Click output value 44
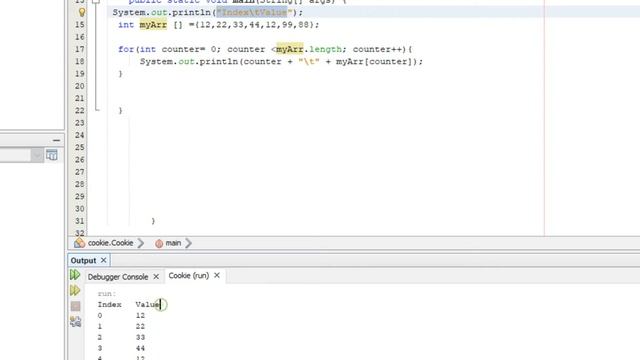 140,349
